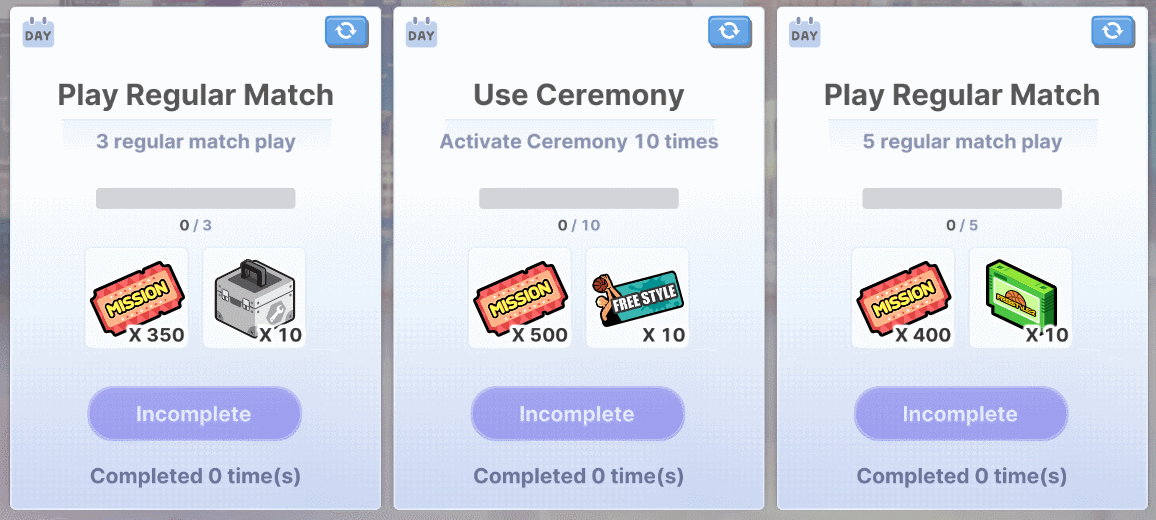The height and width of the screenshot is (520, 1156).
Task: Select the Mission ticket X 500 reward
Action: point(520,298)
